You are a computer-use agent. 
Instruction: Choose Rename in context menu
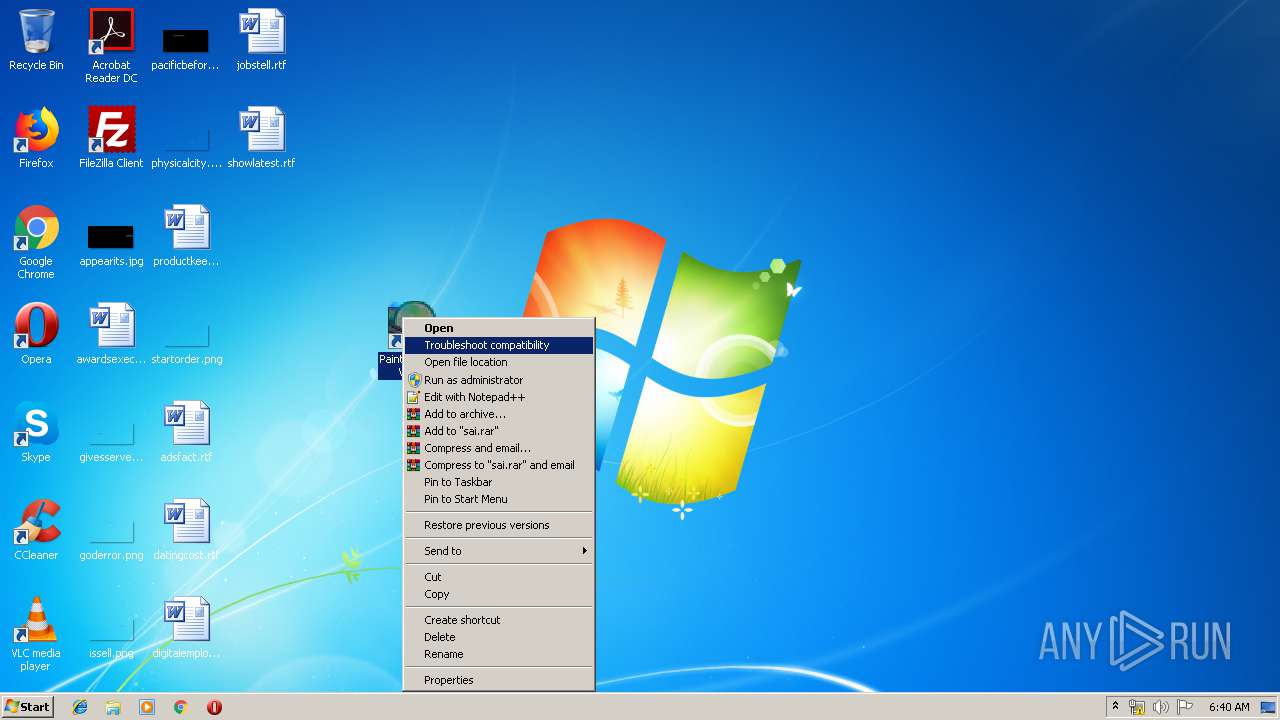click(x=498, y=654)
